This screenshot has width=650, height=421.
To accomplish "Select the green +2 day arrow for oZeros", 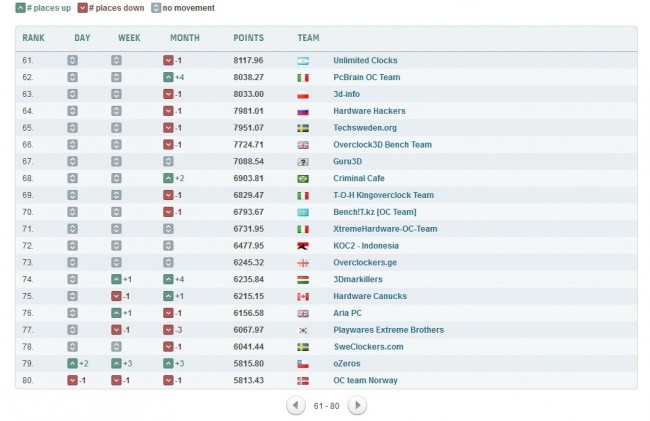I will point(73,363).
